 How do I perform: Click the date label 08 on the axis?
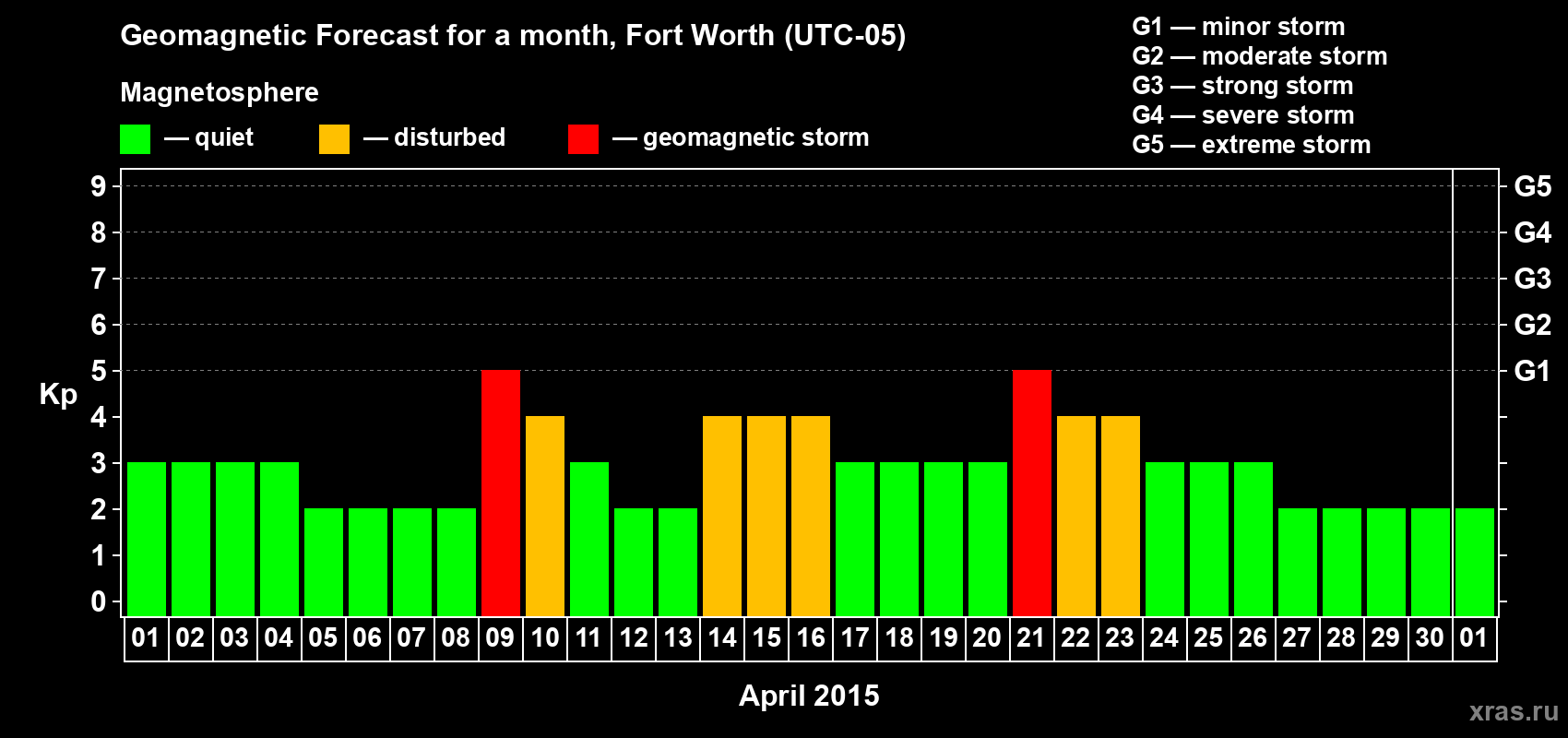tap(456, 638)
